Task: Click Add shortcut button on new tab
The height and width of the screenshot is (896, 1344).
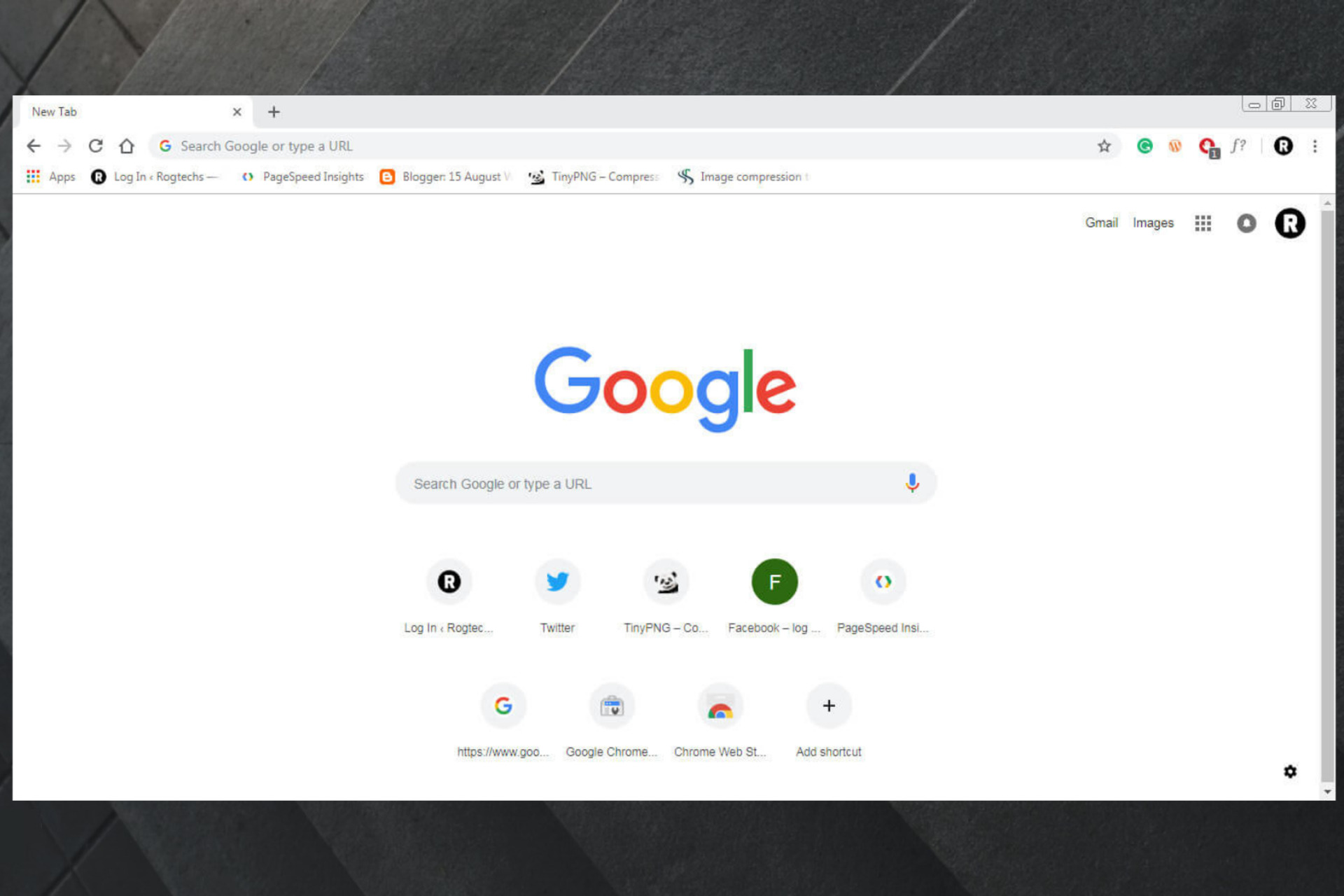Action: tap(828, 706)
